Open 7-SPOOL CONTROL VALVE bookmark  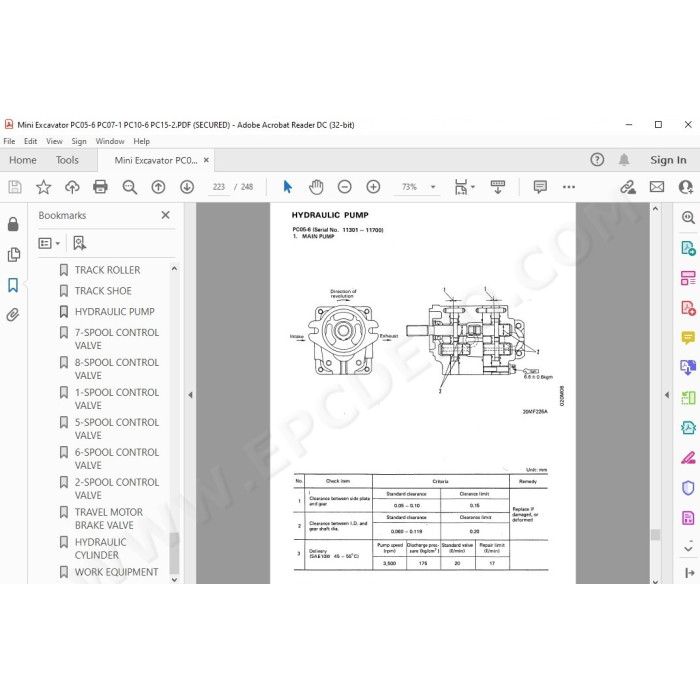[x=117, y=339]
